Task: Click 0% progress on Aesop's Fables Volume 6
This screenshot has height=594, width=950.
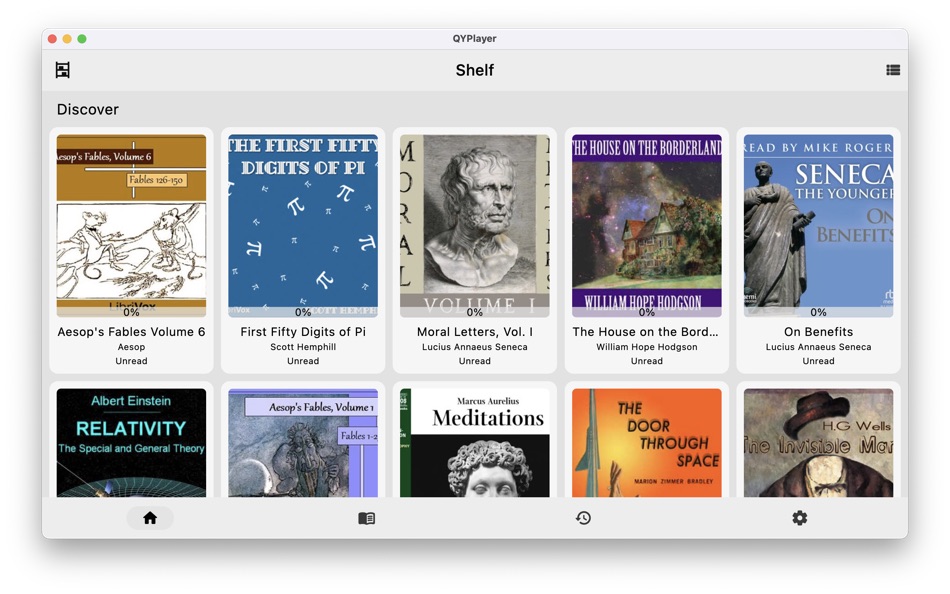Action: click(131, 312)
